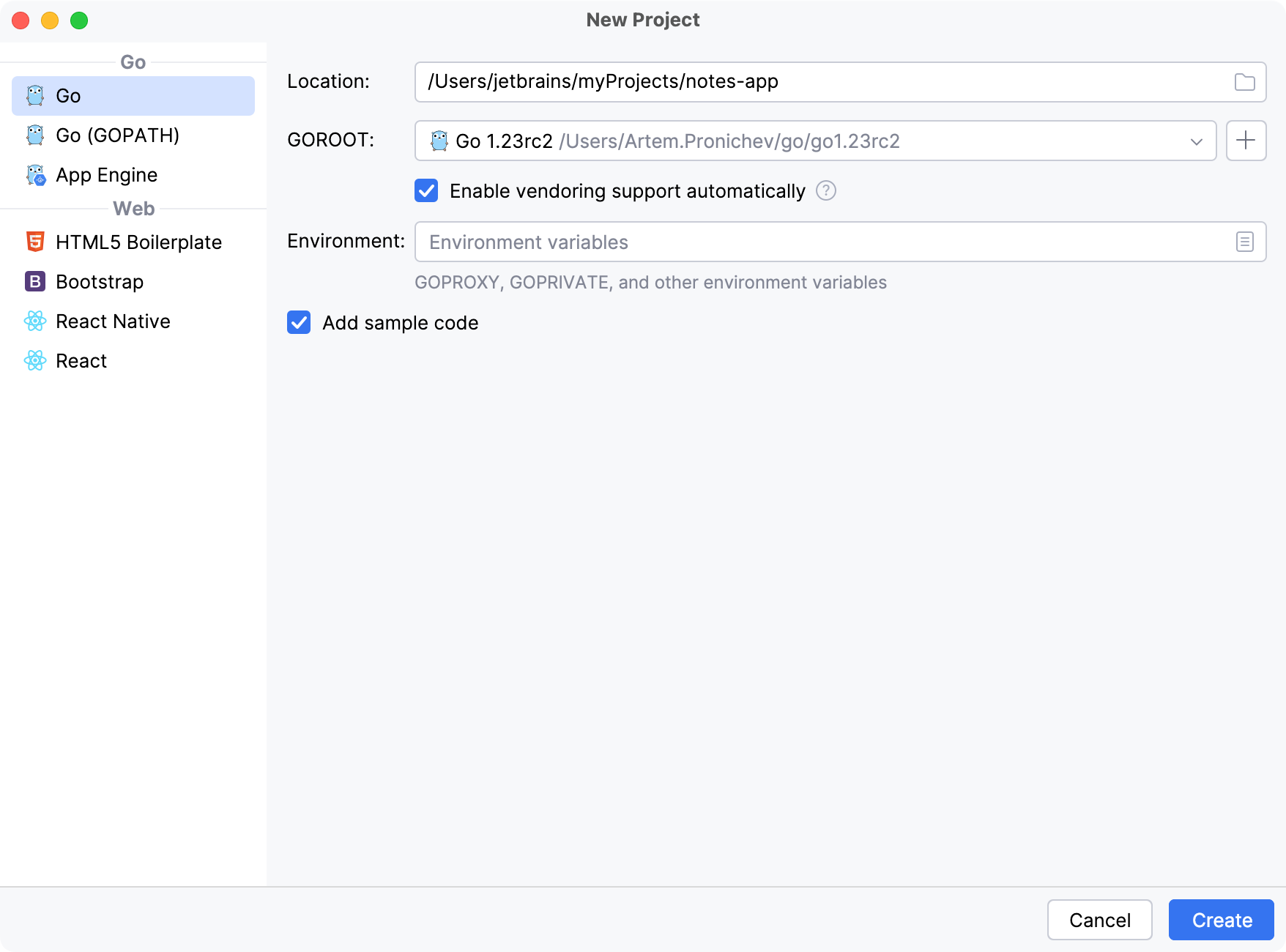Screen dimensions: 1286x952
Task: Select the HTML5 Boilerplate icon
Action: (34, 242)
